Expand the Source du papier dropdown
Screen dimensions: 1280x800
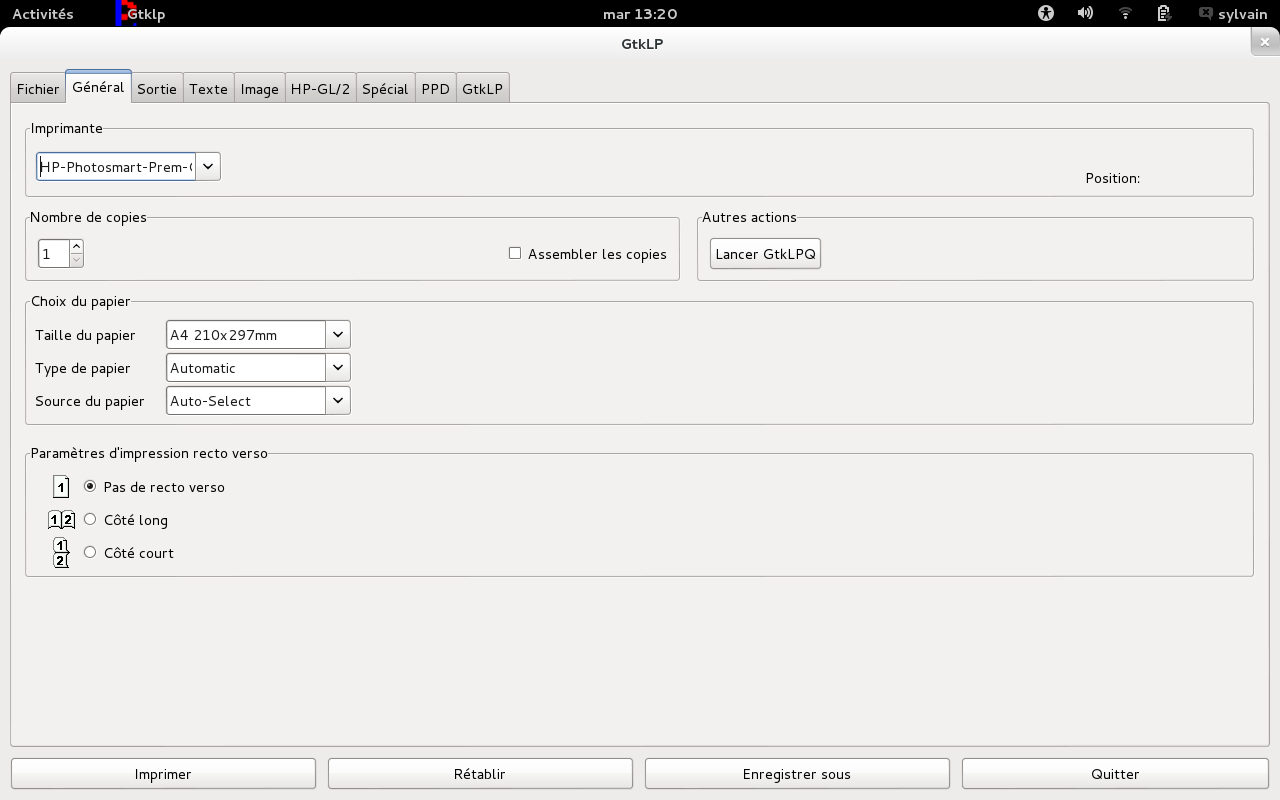pos(338,401)
